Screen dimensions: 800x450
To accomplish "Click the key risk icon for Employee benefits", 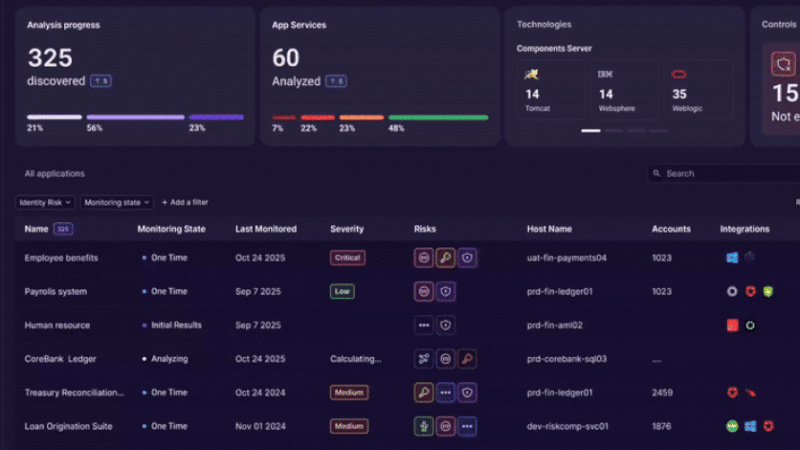I will pyautogui.click(x=445, y=258).
